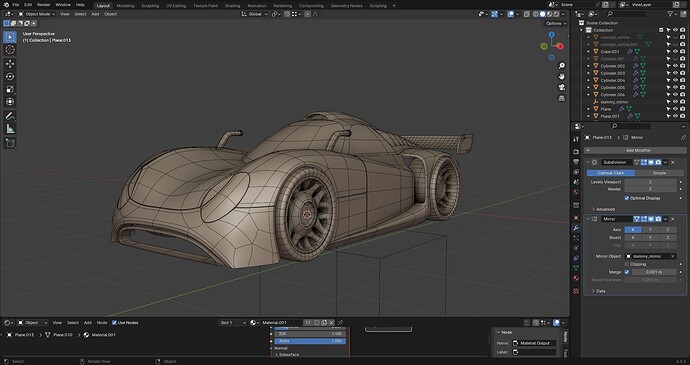Open the File menu
The height and width of the screenshot is (365, 690).
point(15,5)
